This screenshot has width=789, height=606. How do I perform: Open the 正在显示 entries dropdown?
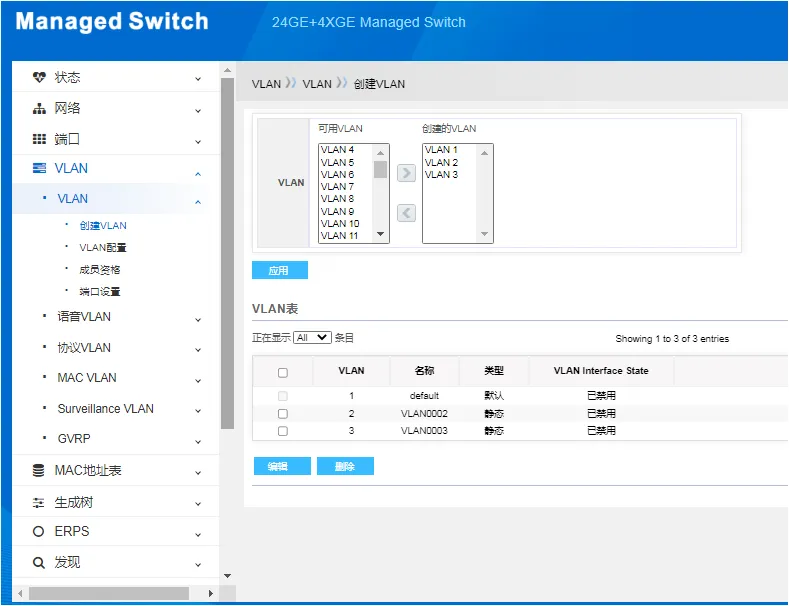pyautogui.click(x=312, y=338)
